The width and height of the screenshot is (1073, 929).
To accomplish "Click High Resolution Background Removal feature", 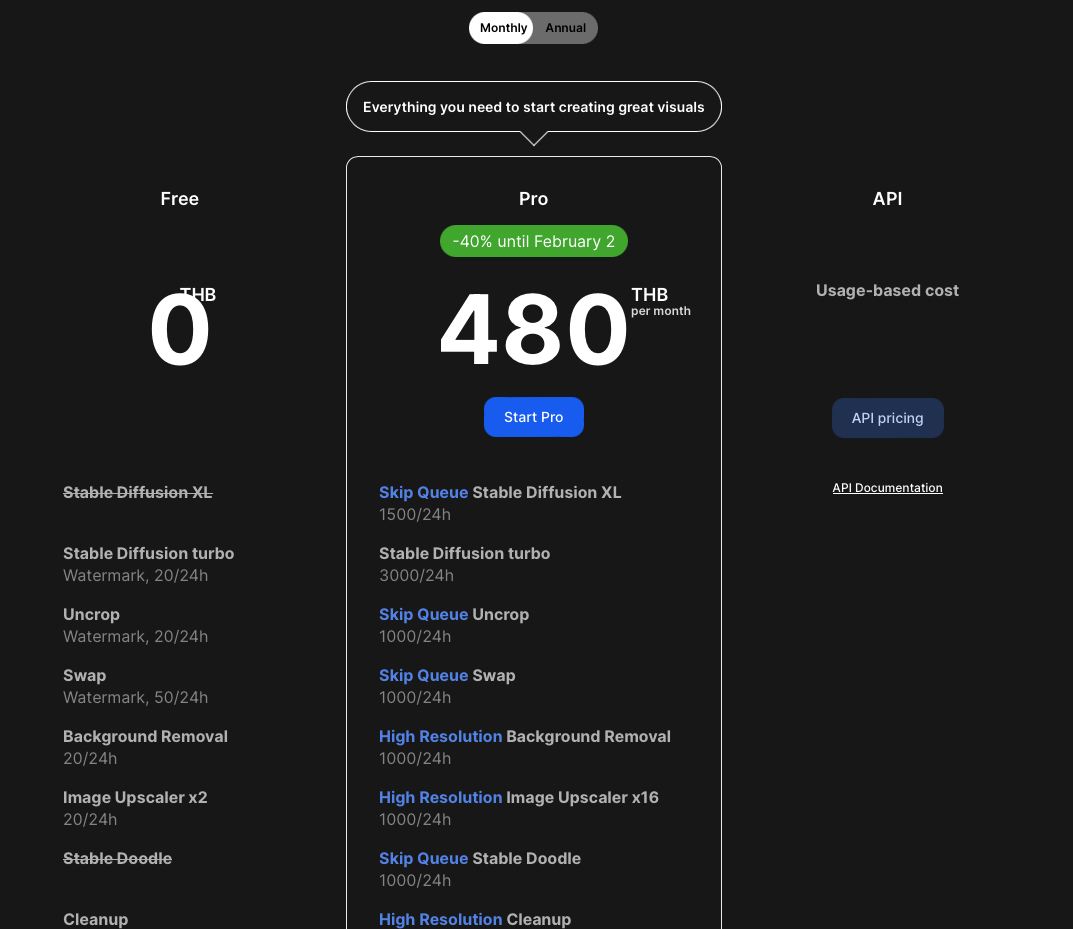I will [524, 736].
